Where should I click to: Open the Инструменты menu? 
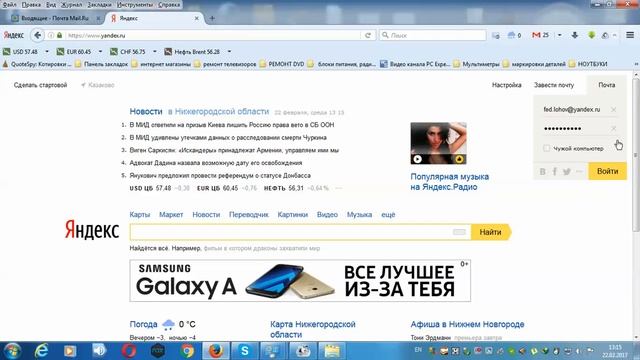(135, 5)
